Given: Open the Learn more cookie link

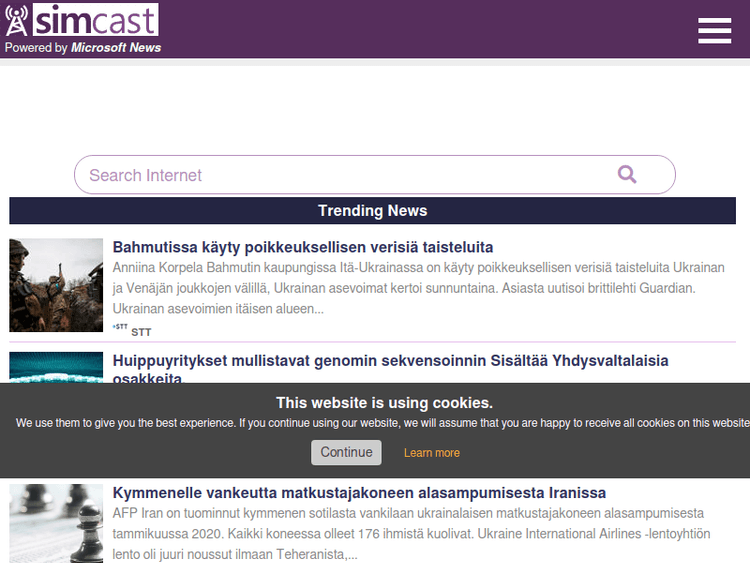Looking at the screenshot, I should coord(431,453).
